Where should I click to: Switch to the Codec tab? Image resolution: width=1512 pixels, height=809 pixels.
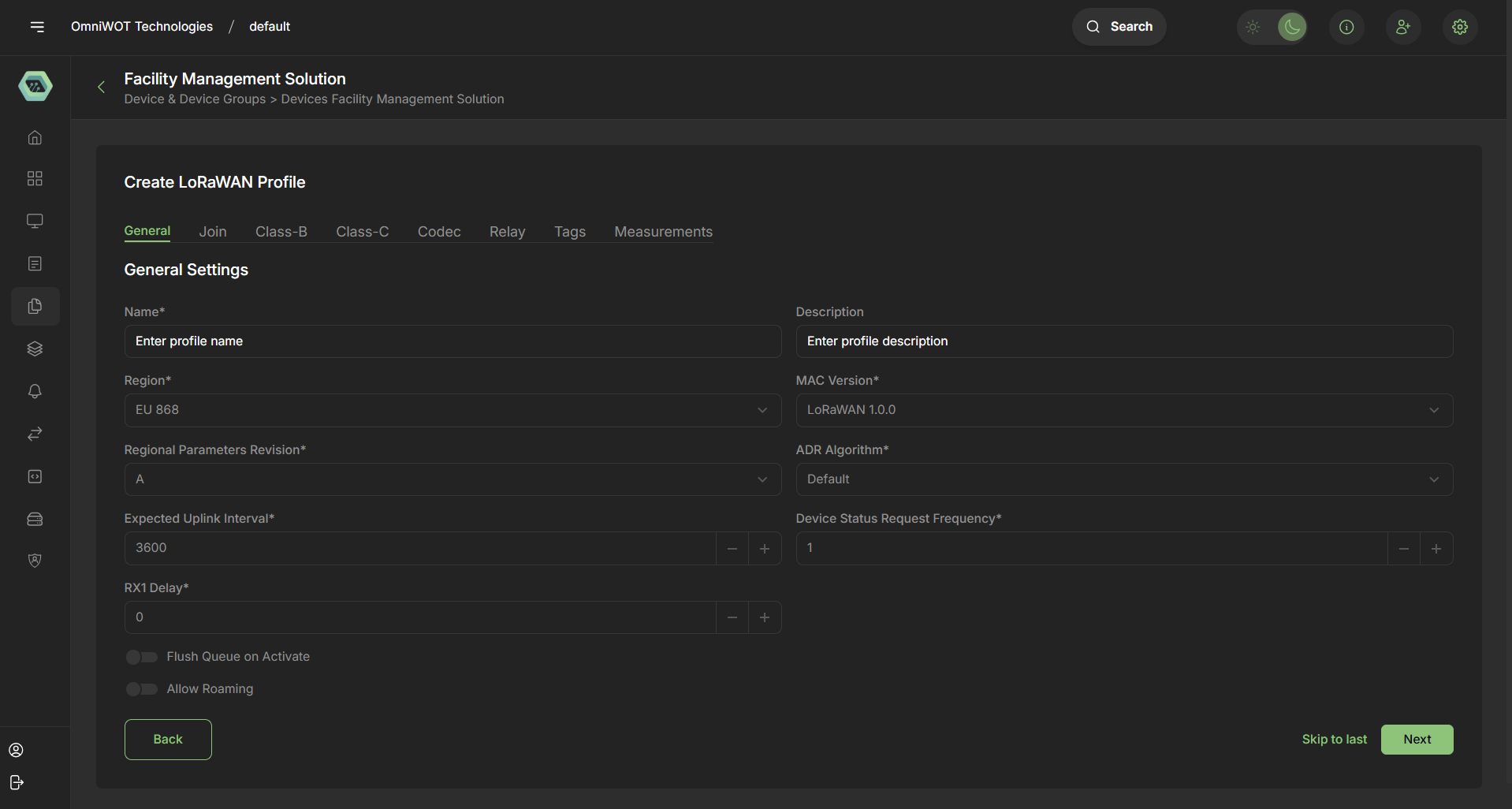click(439, 231)
